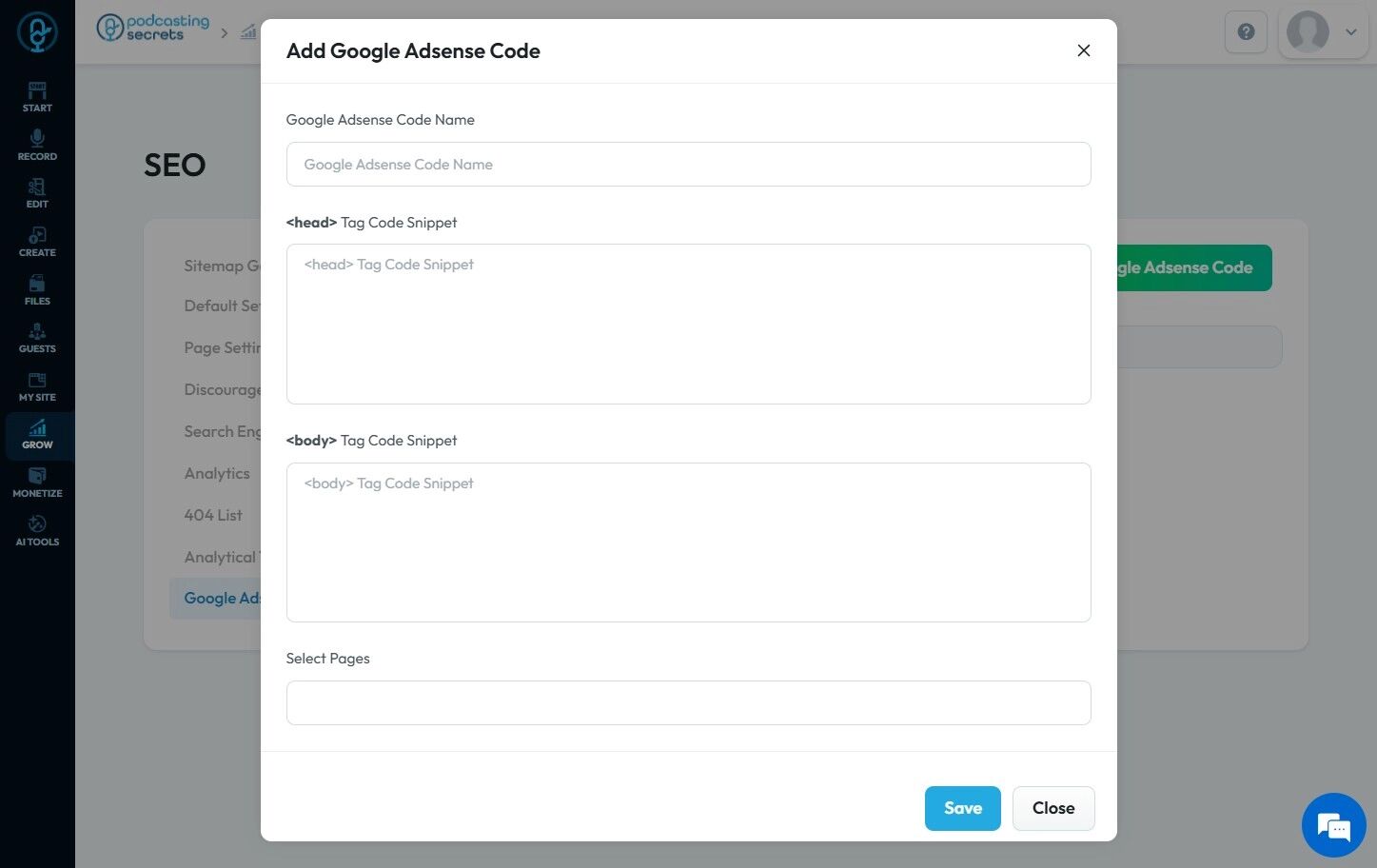Open the Create section in sidebar
The image size is (1377, 868).
(37, 242)
